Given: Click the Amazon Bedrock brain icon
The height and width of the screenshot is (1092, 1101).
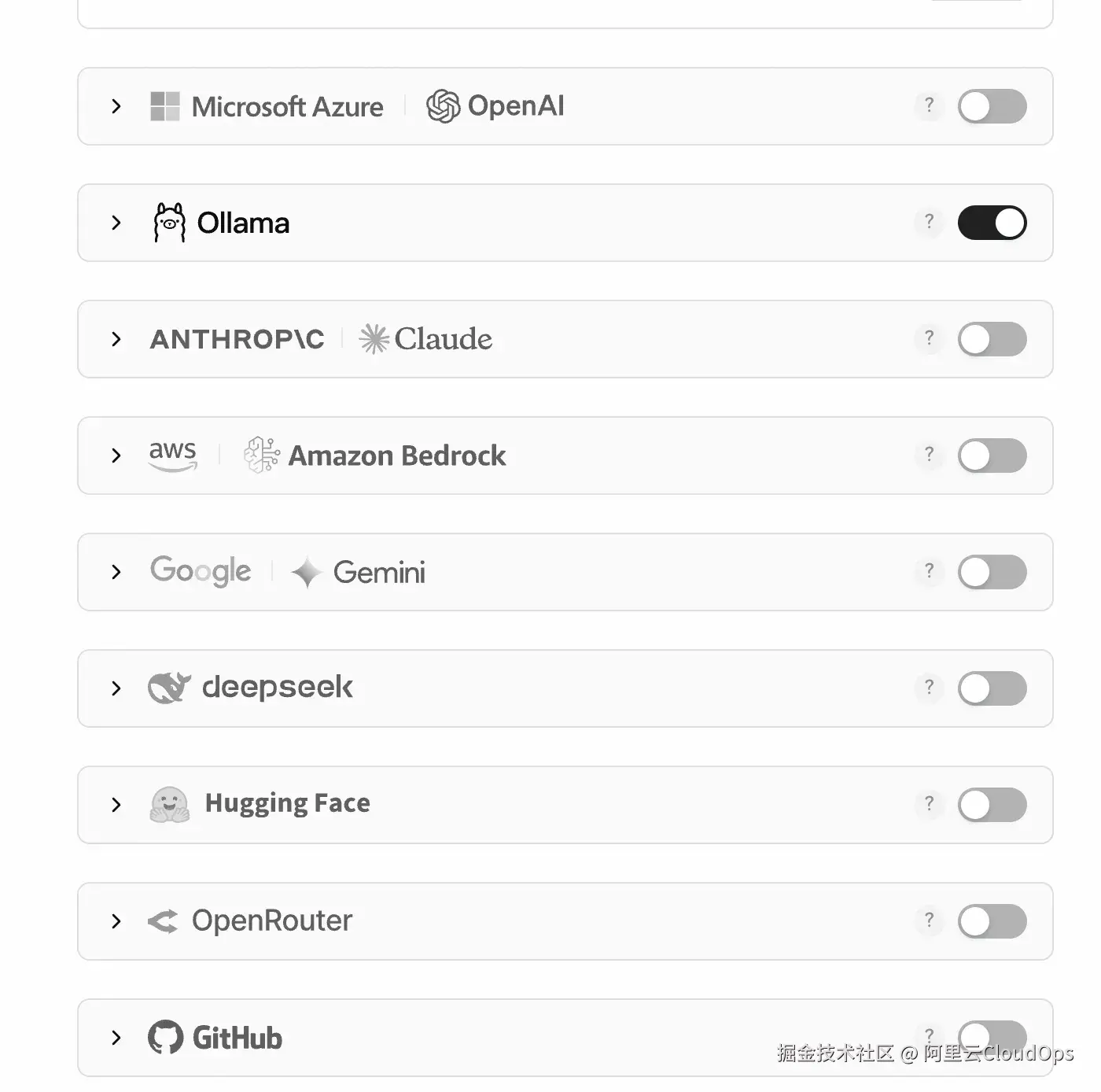Looking at the screenshot, I should click(x=262, y=456).
